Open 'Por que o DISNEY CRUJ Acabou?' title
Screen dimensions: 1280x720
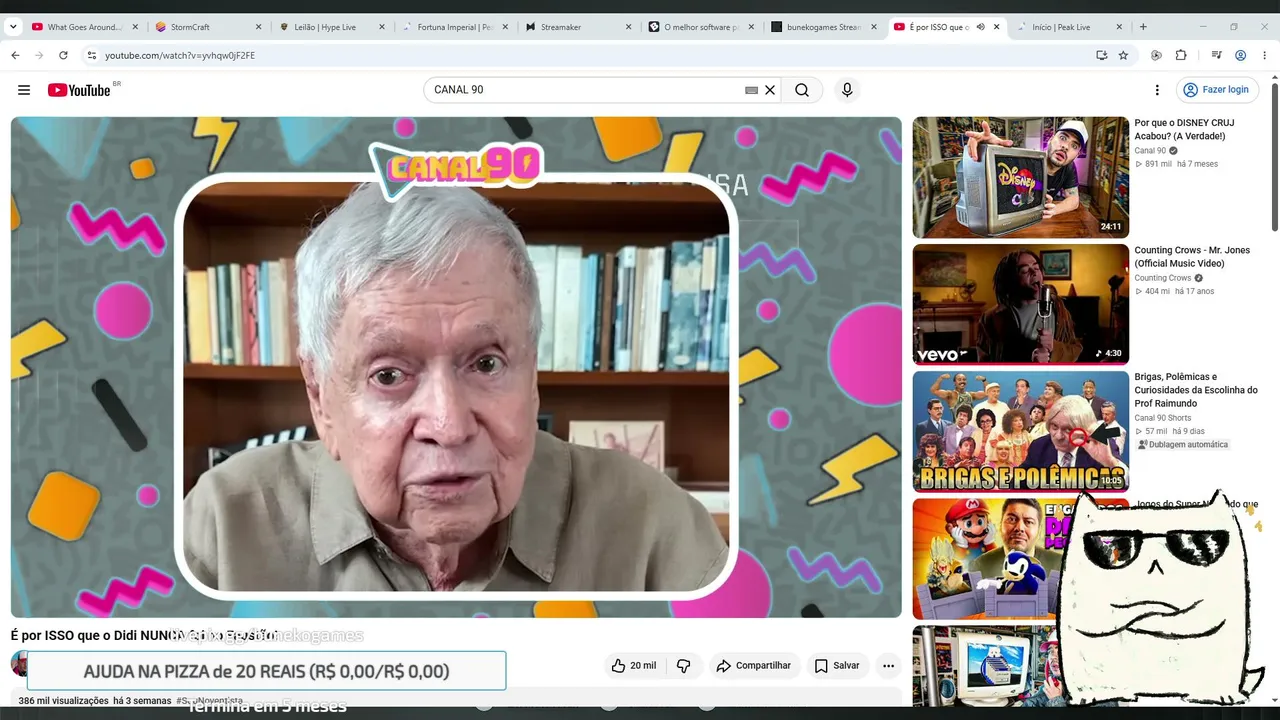1184,130
